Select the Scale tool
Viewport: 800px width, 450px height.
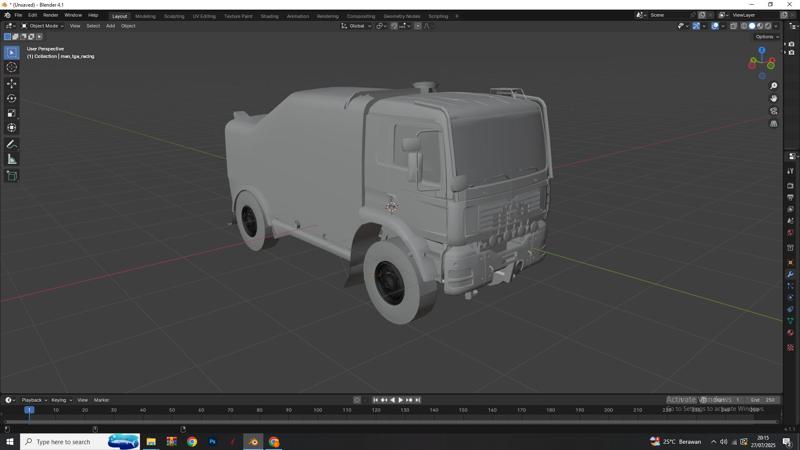[x=11, y=113]
